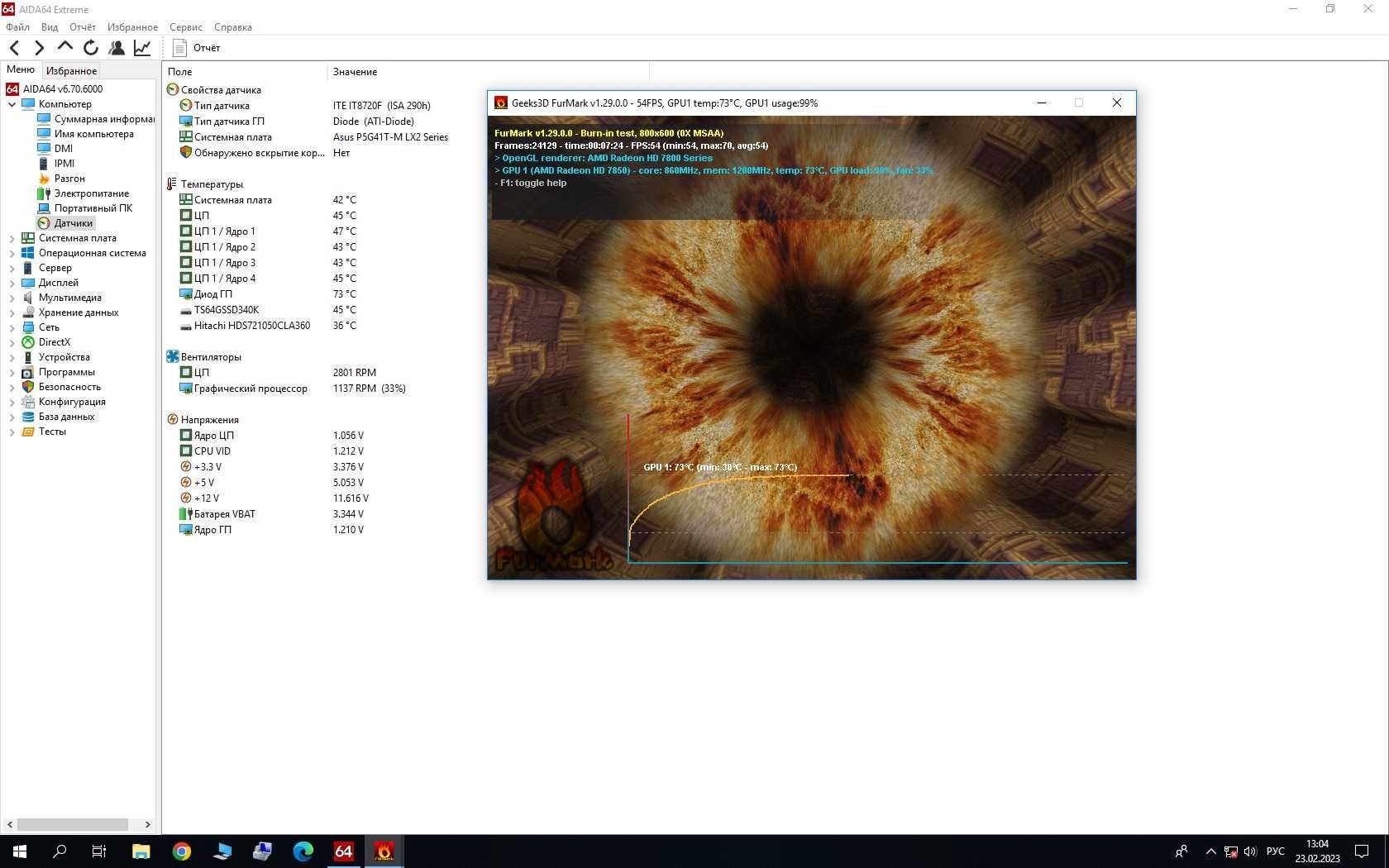
Task: Select the Вентиляторы group heading
Action: coord(211,357)
